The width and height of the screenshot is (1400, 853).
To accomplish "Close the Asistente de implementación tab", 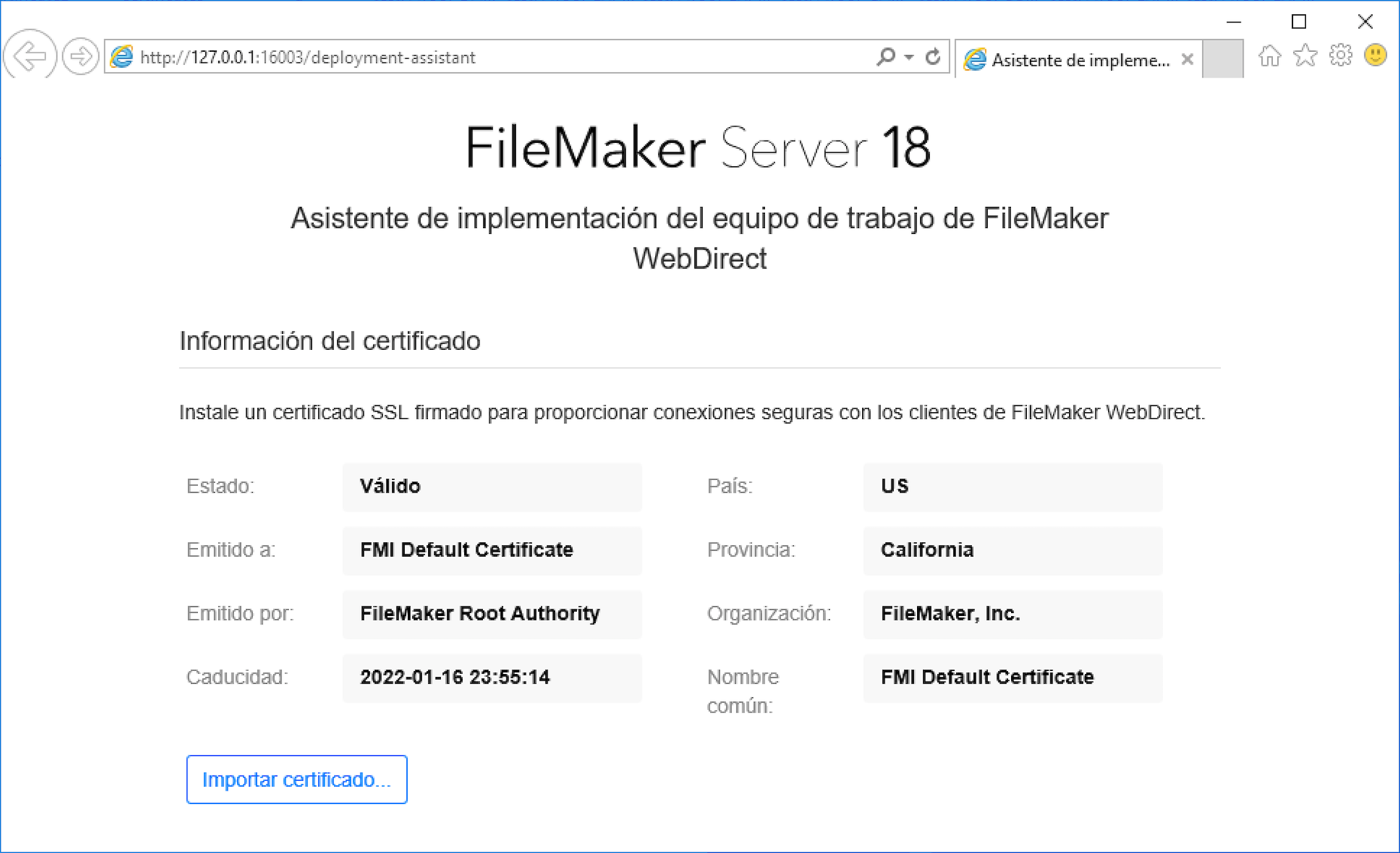I will (x=1187, y=59).
